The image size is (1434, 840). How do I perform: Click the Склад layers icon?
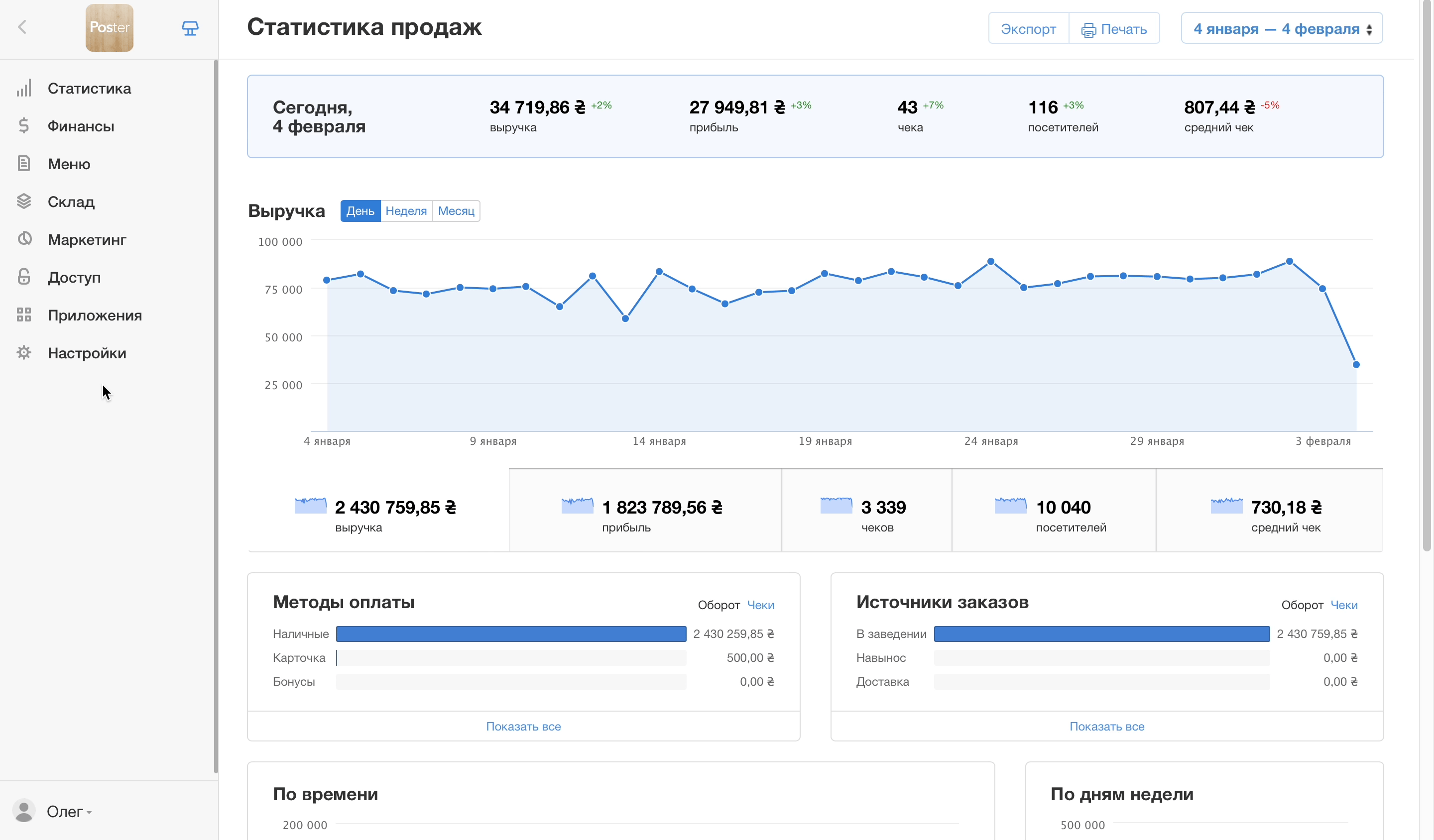[23, 202]
